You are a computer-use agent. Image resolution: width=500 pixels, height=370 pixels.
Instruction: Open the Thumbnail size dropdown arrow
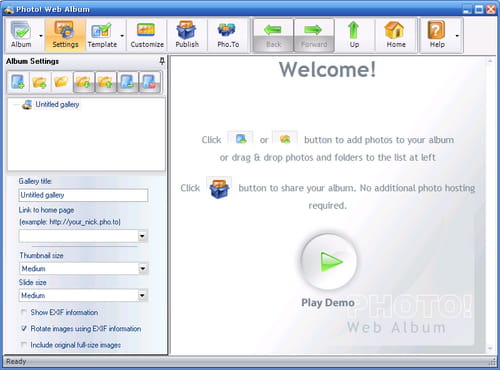[x=143, y=268]
